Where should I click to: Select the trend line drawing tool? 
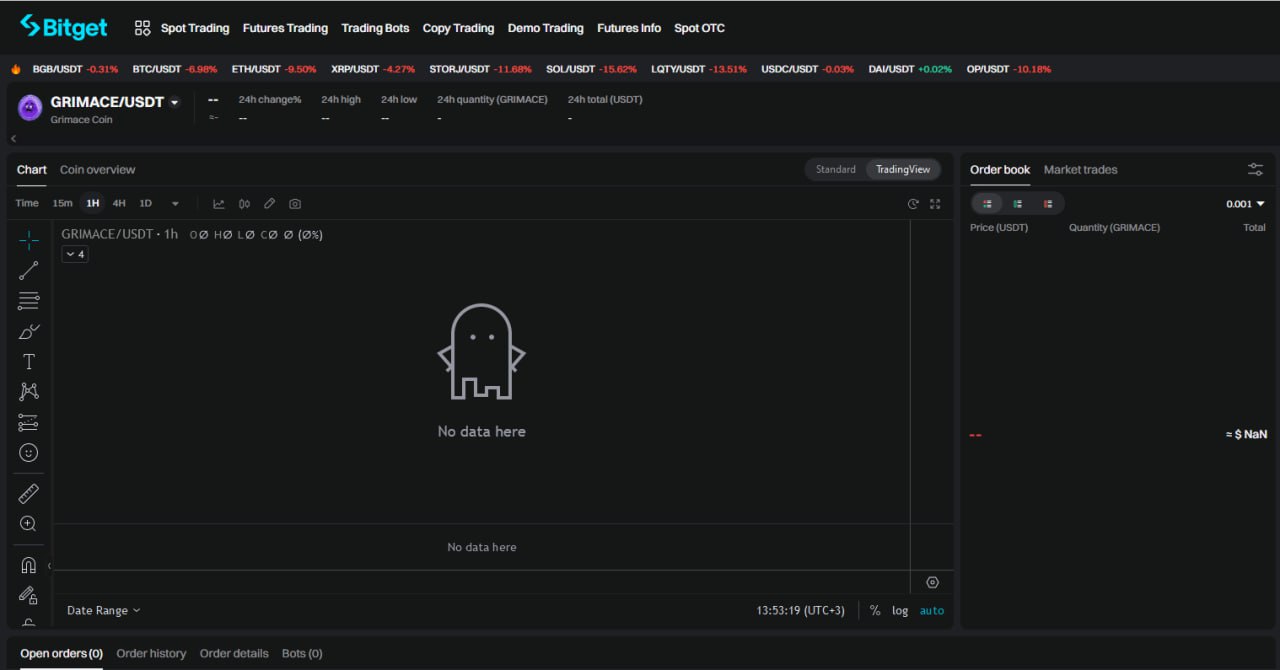point(29,270)
